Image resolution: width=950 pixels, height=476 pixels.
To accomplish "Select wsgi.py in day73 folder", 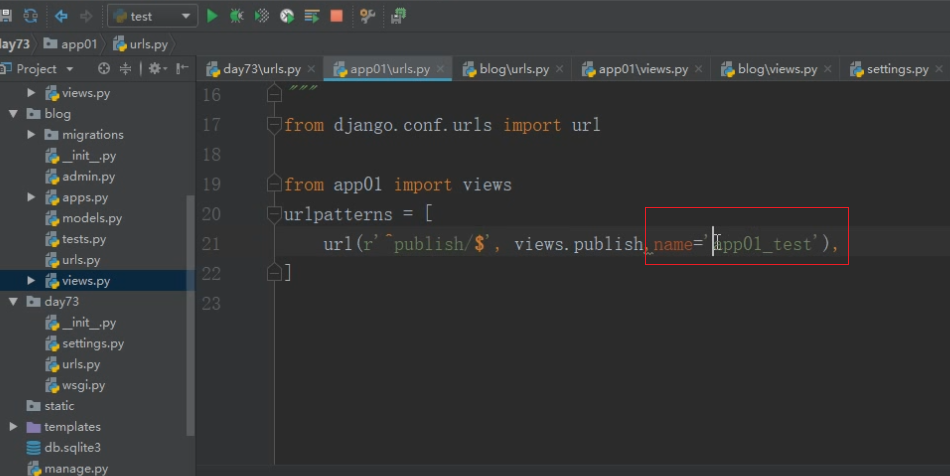I will coord(76,385).
